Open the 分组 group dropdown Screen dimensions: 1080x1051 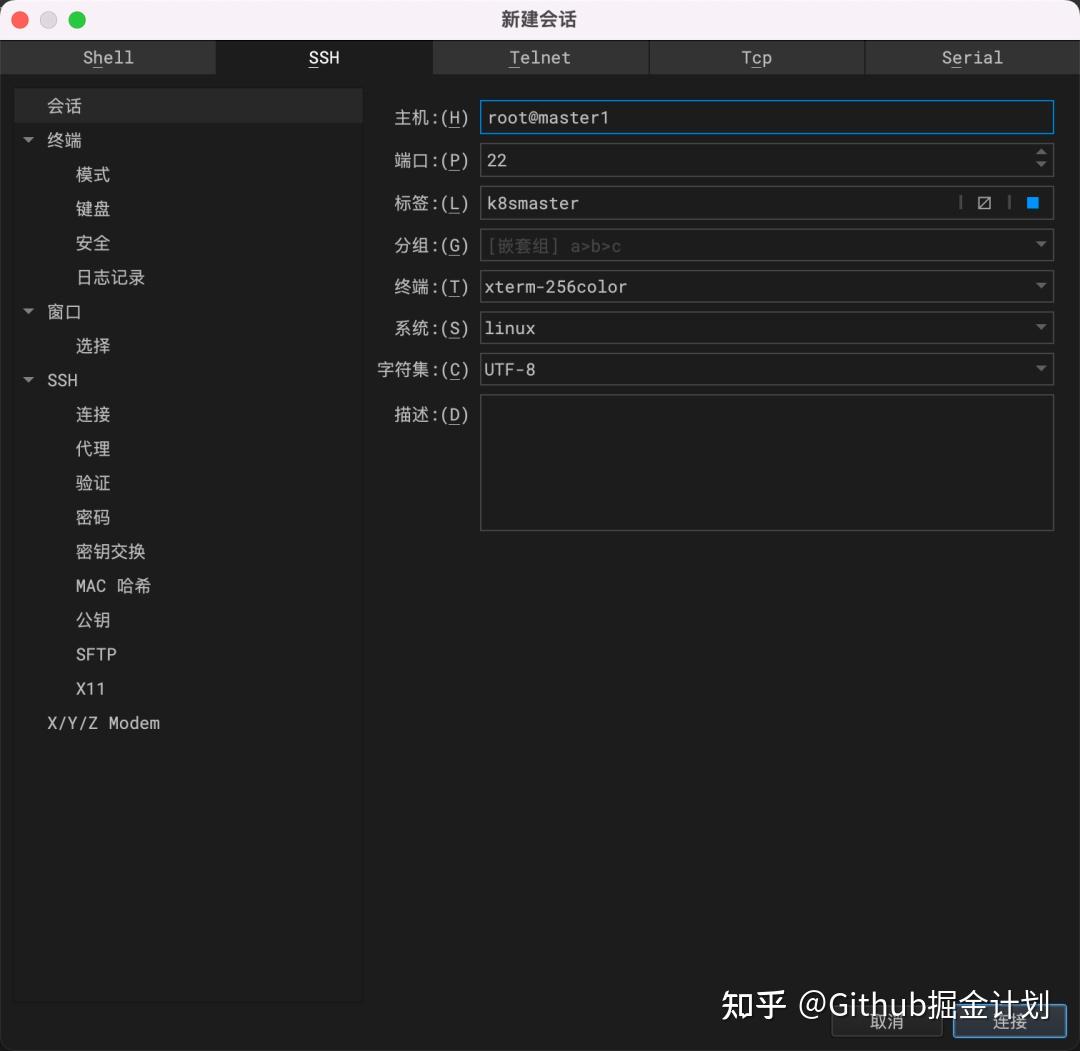[767, 245]
